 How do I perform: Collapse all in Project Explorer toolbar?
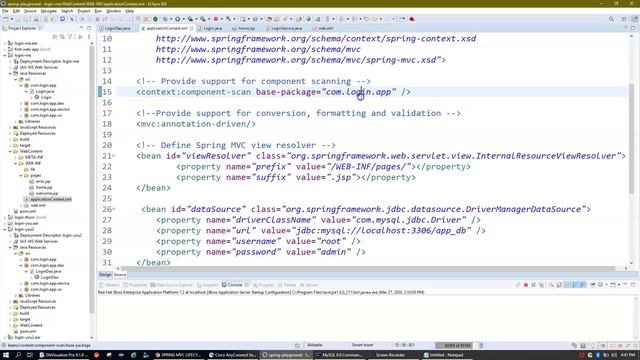[55, 37]
